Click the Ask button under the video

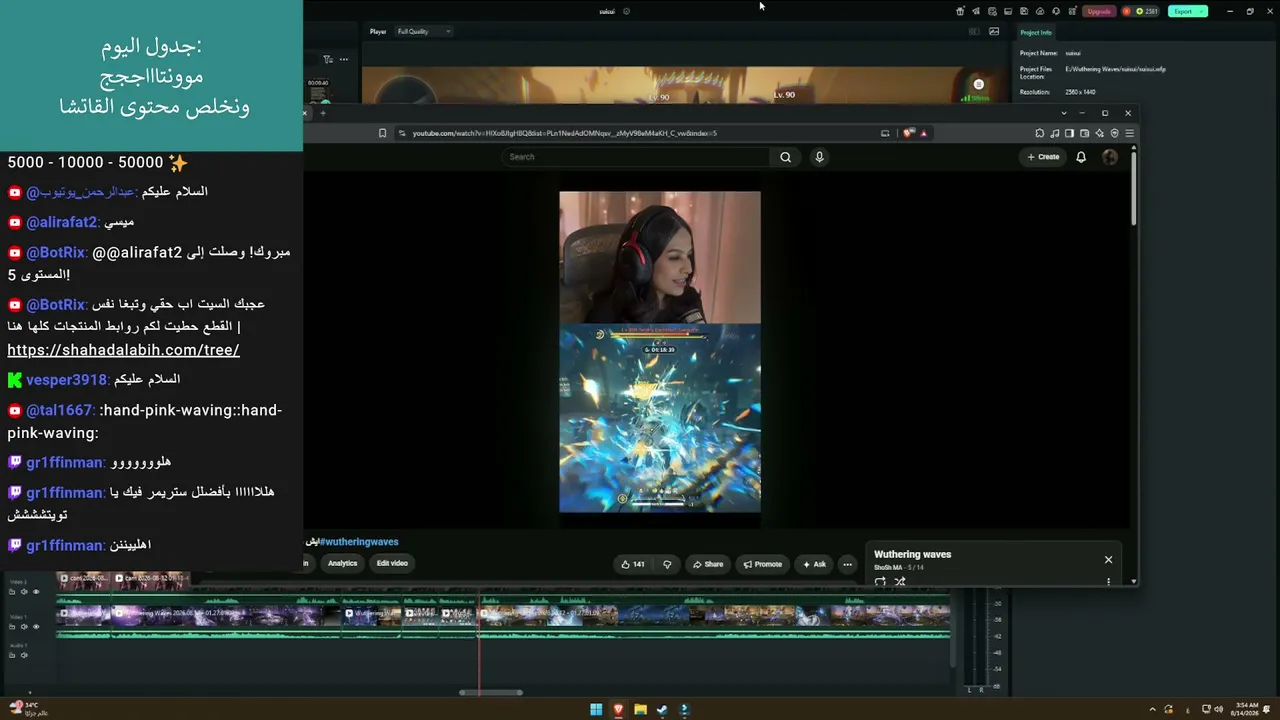pos(814,564)
